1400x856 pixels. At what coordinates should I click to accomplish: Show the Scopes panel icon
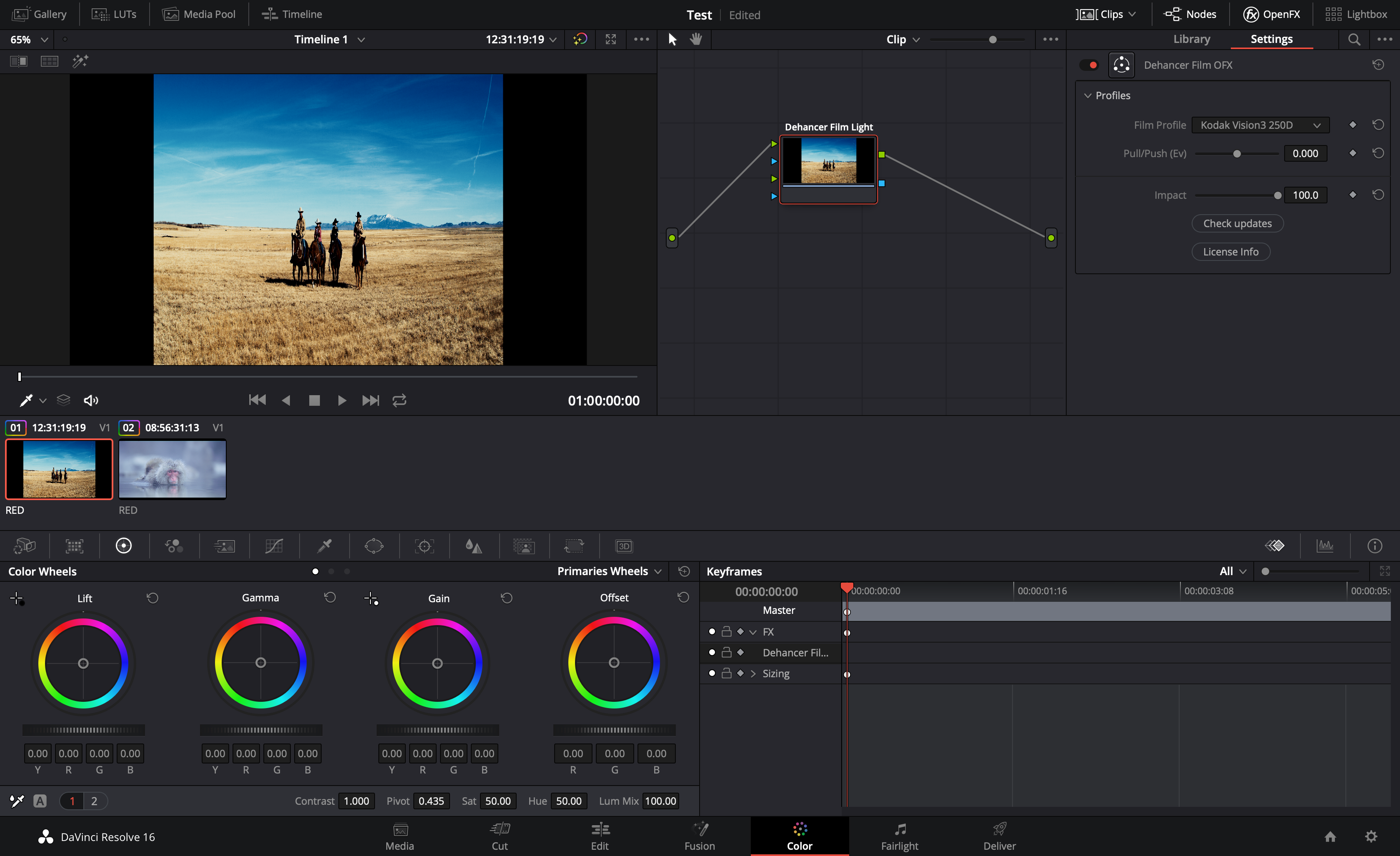pyautogui.click(x=1325, y=546)
